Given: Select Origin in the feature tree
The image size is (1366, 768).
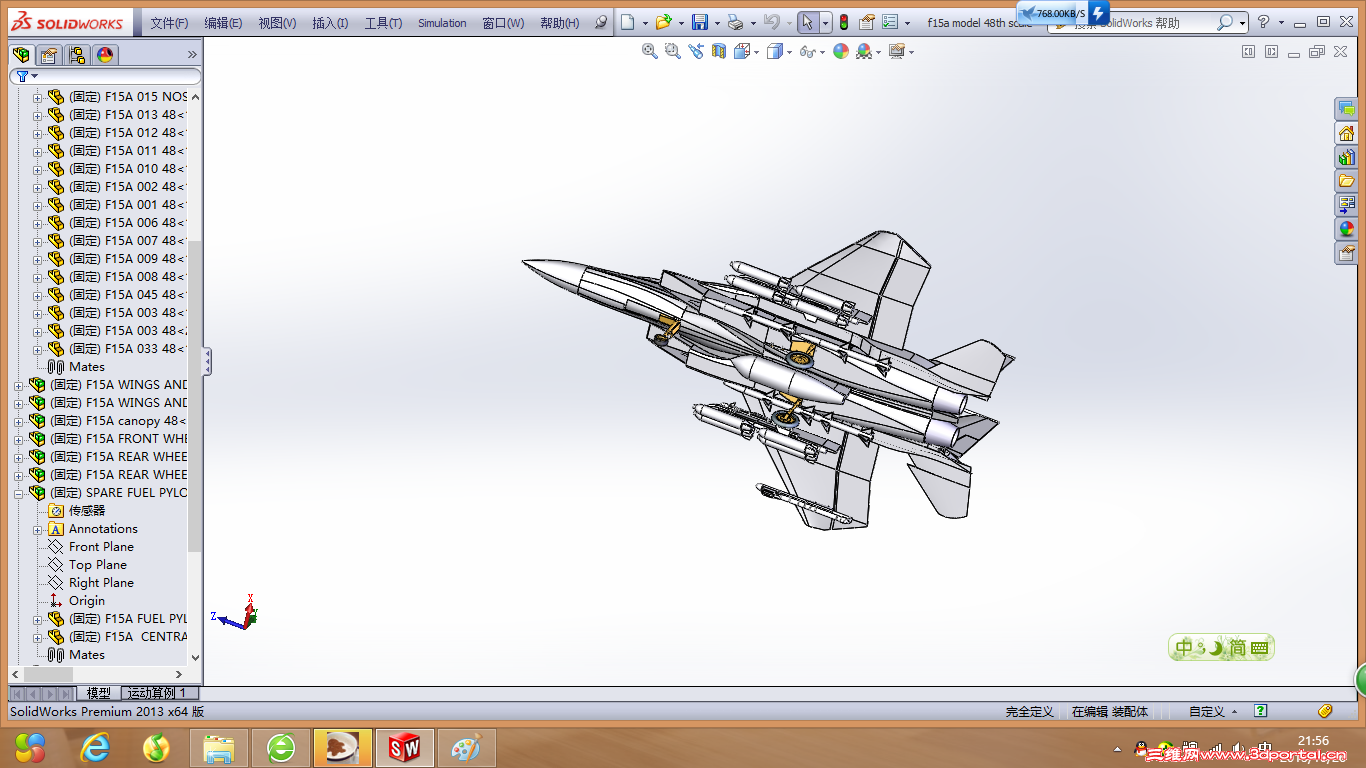Looking at the screenshot, I should [87, 601].
